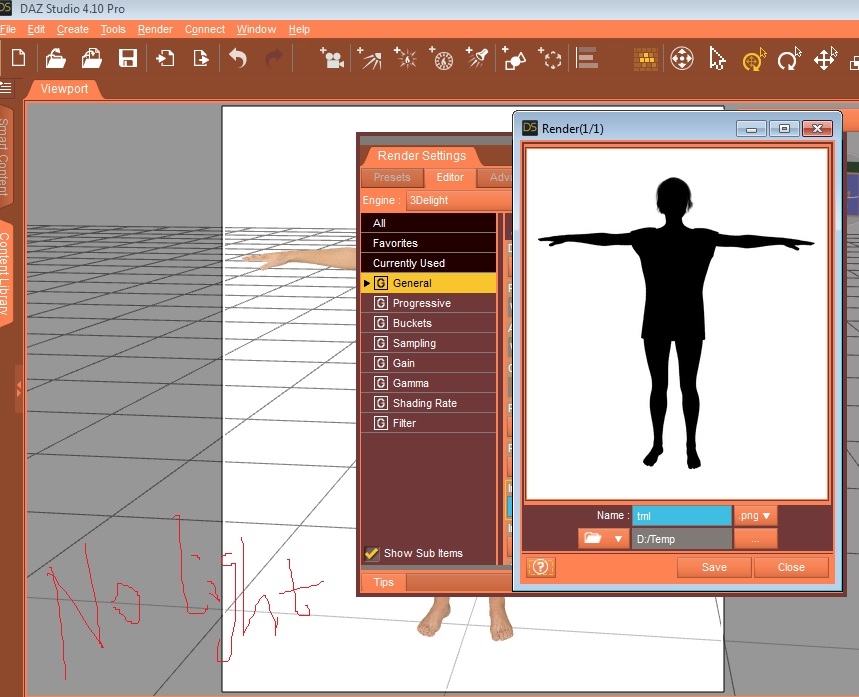Select the Universal manipulator tool

753,60
